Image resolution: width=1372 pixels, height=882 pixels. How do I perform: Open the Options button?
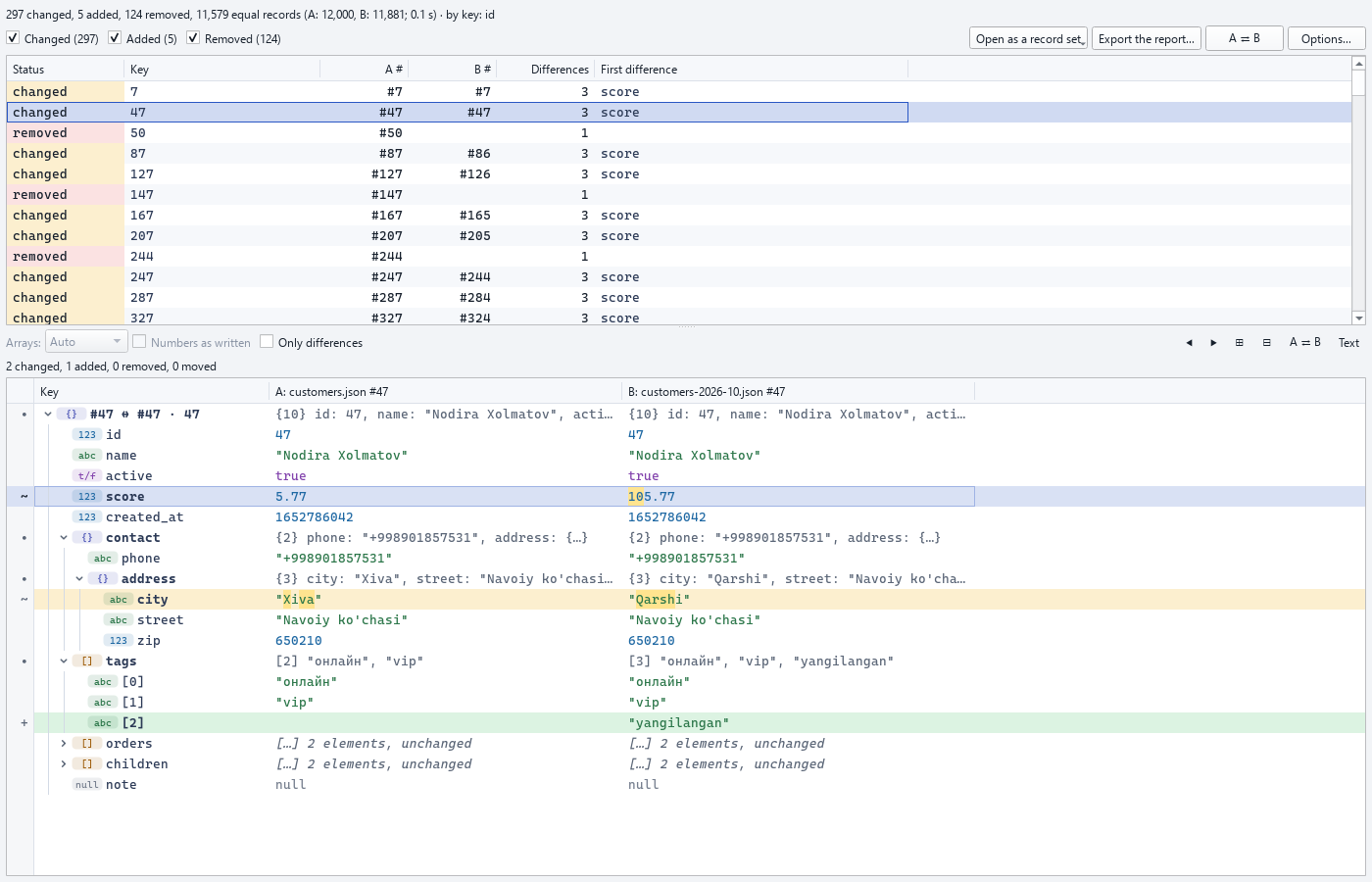pos(1327,38)
